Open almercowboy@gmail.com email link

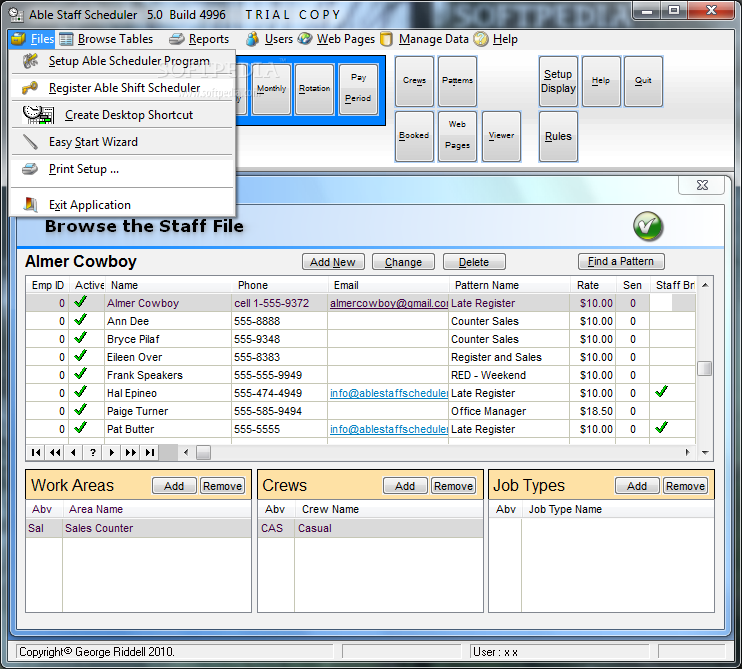[389, 303]
